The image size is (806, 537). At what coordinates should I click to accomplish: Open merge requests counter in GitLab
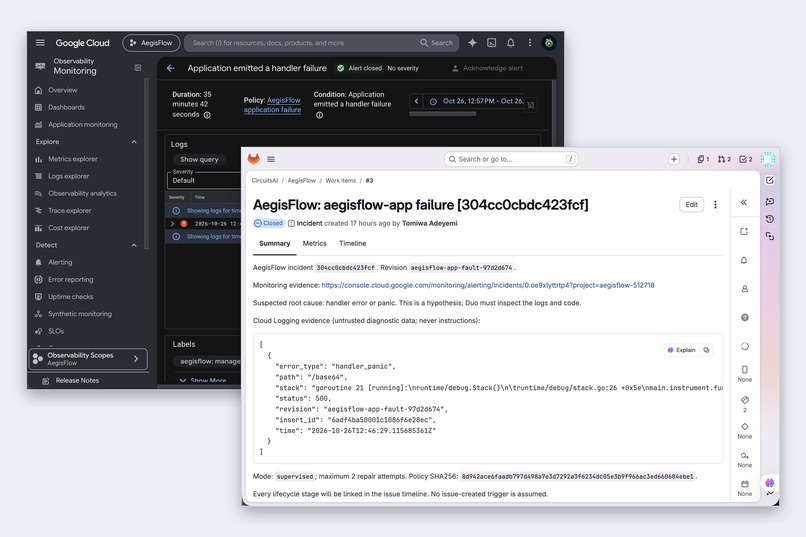[724, 159]
